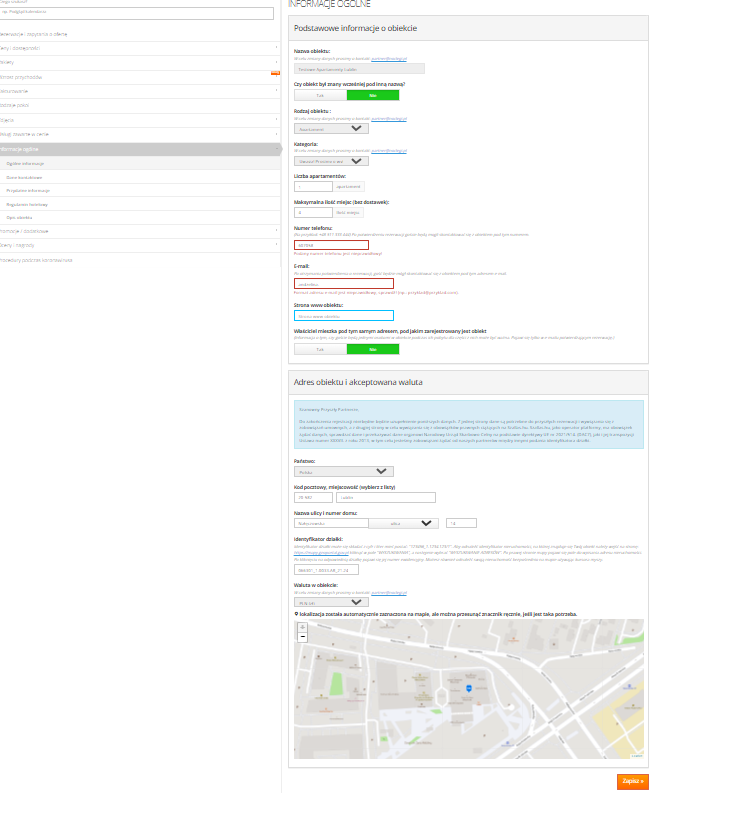Screen dimensions: 732x813
Task: Click the blue location marker on the map
Action: click(x=465, y=688)
